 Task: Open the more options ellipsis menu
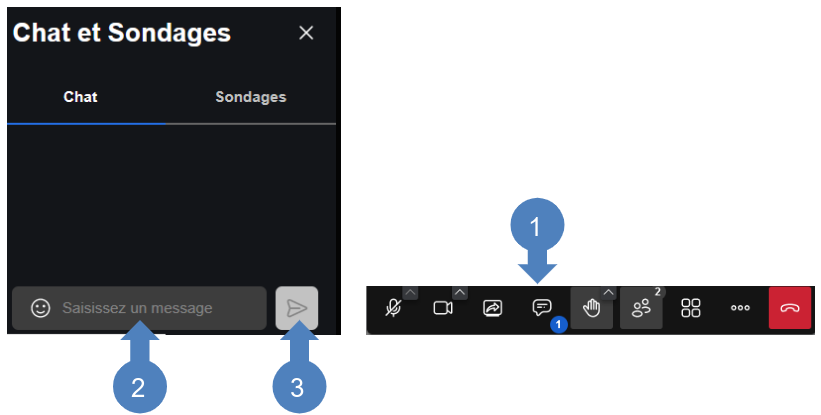click(x=740, y=308)
